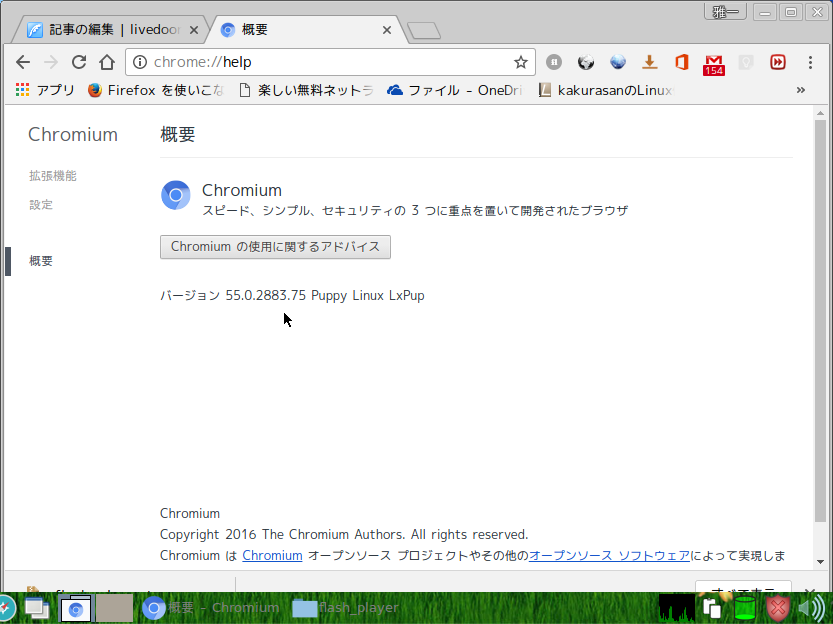Click the red firewall shield tray icon
Screen dimensions: 833x624
point(778,608)
